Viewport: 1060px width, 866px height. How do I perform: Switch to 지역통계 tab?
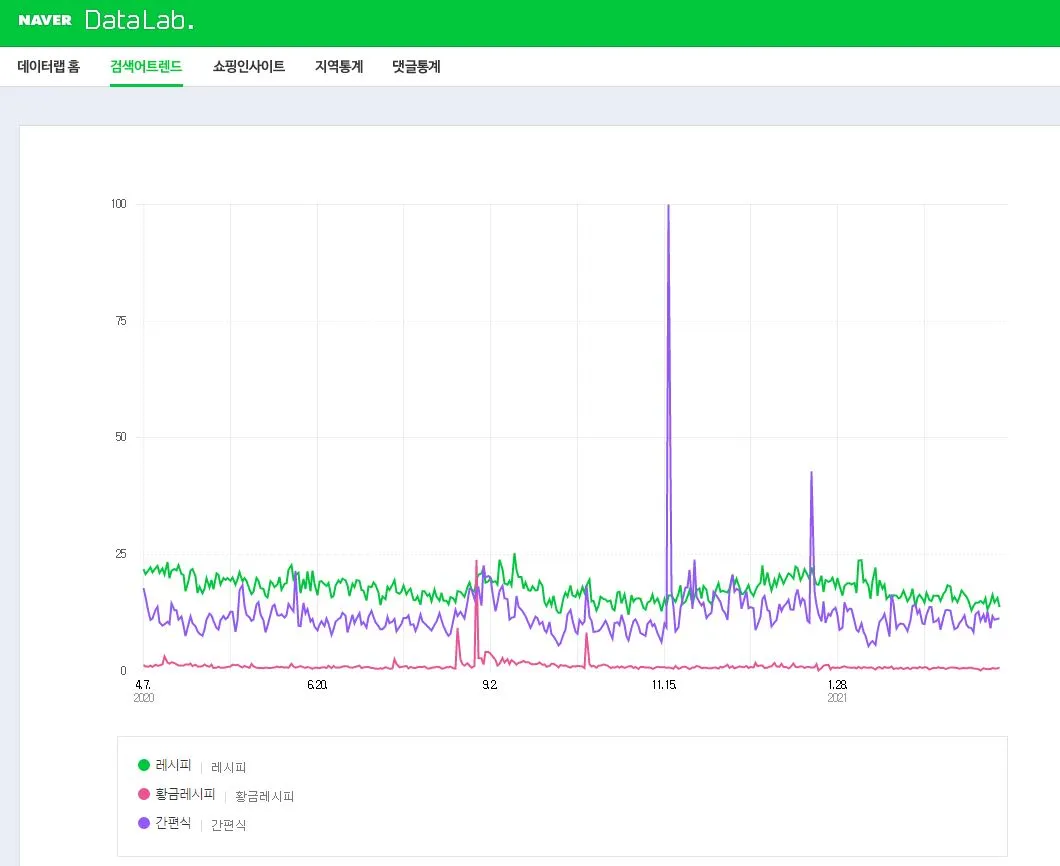coord(339,66)
